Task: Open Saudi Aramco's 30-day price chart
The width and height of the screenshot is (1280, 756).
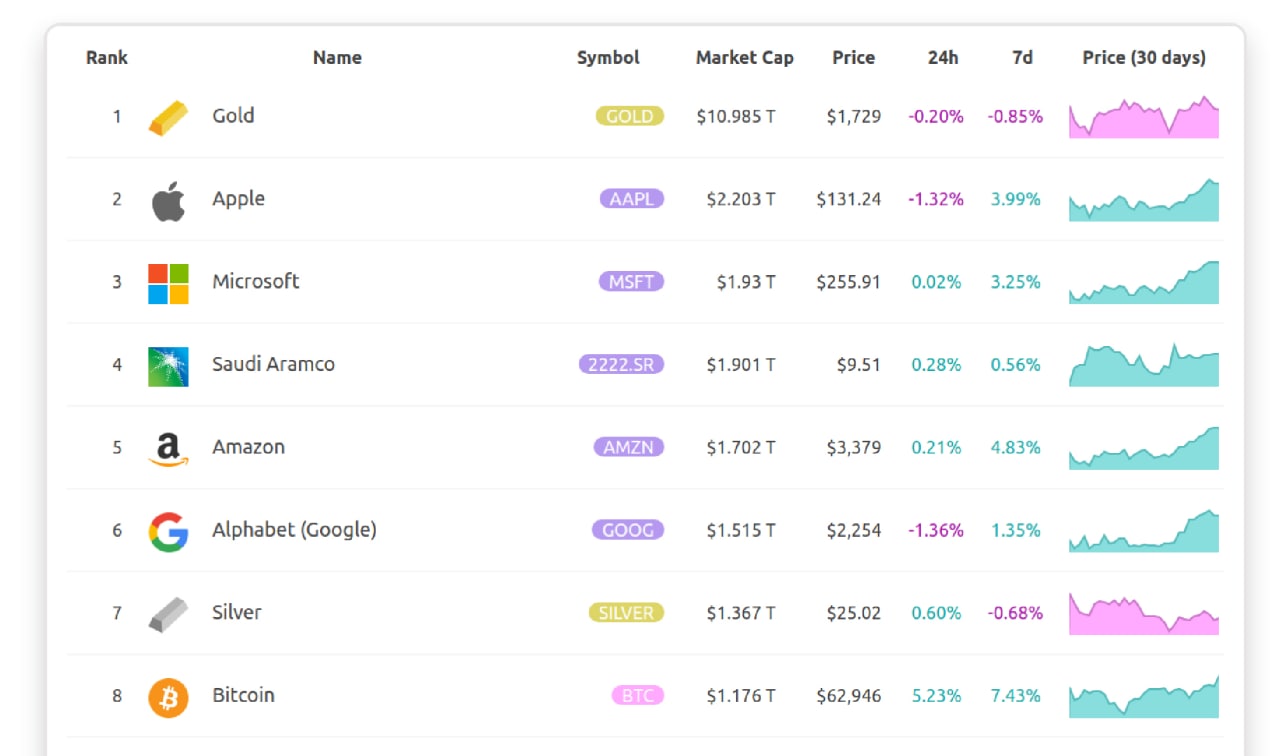Action: point(1144,365)
